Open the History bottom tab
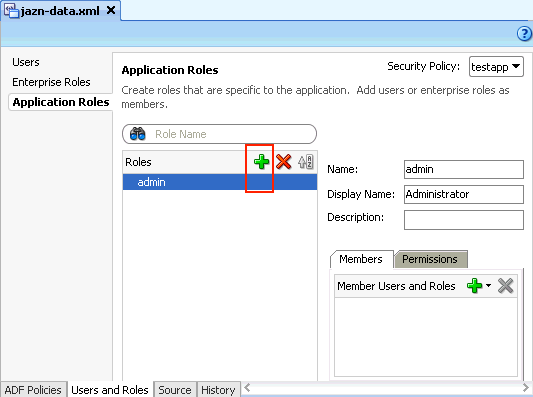The width and height of the screenshot is (533, 397). point(218,390)
